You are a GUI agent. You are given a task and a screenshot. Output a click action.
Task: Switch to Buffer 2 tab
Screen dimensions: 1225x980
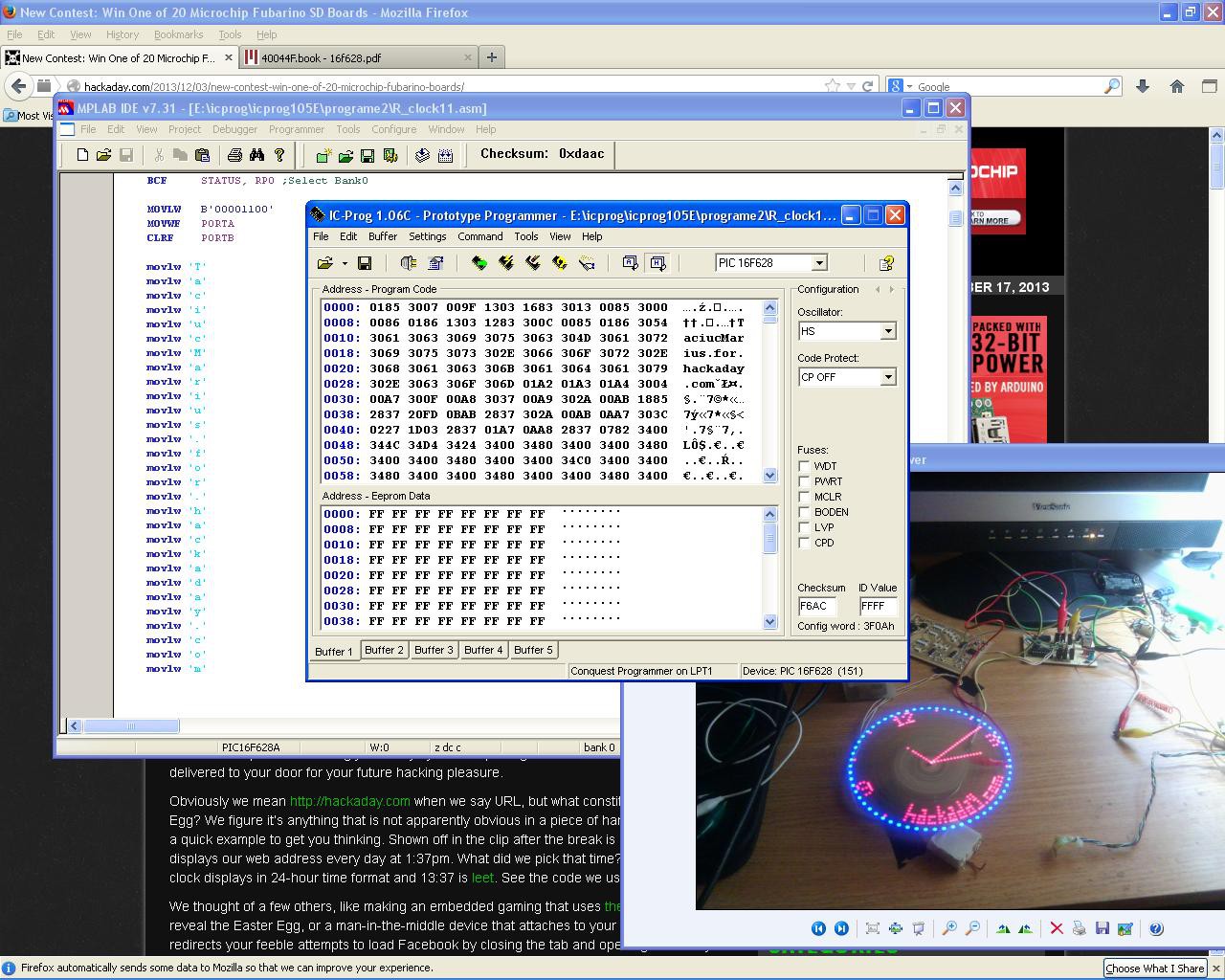(384, 650)
